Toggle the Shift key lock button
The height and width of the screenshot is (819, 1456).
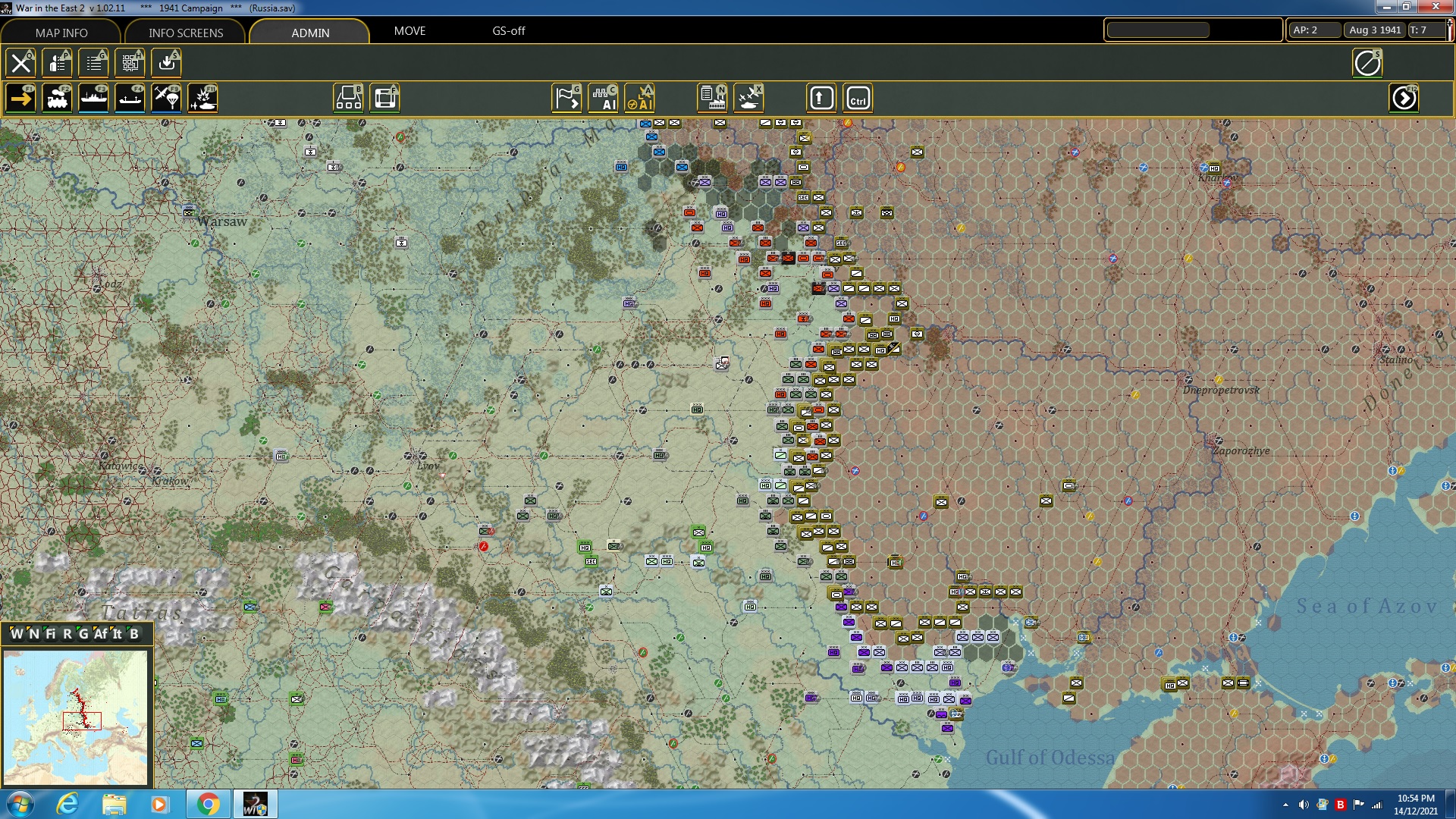(821, 99)
